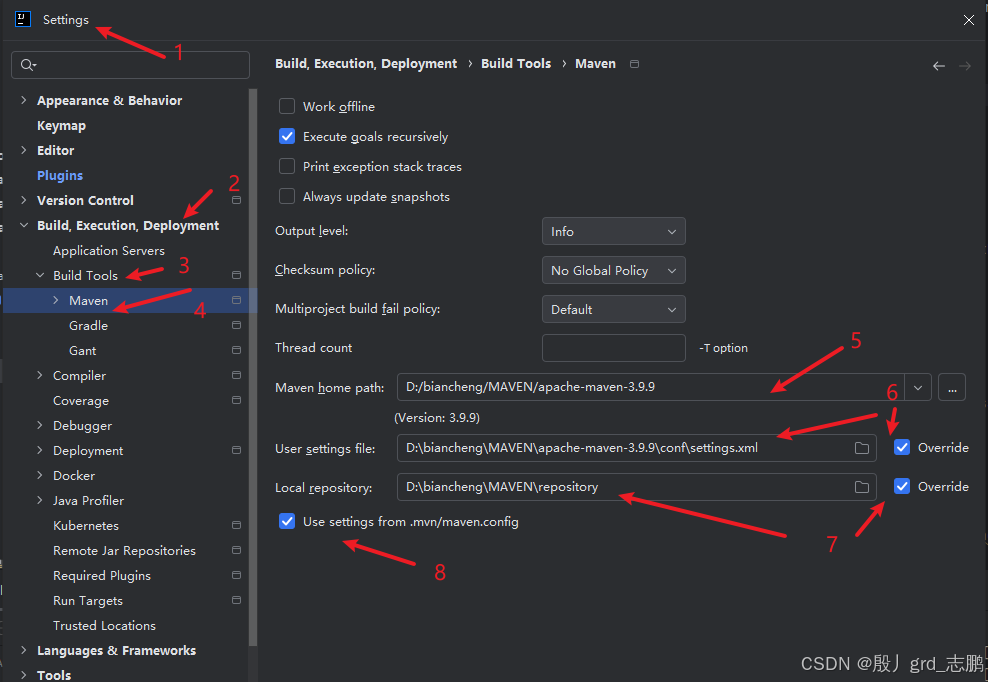Open the Output level dropdown
988x682 pixels.
click(614, 231)
